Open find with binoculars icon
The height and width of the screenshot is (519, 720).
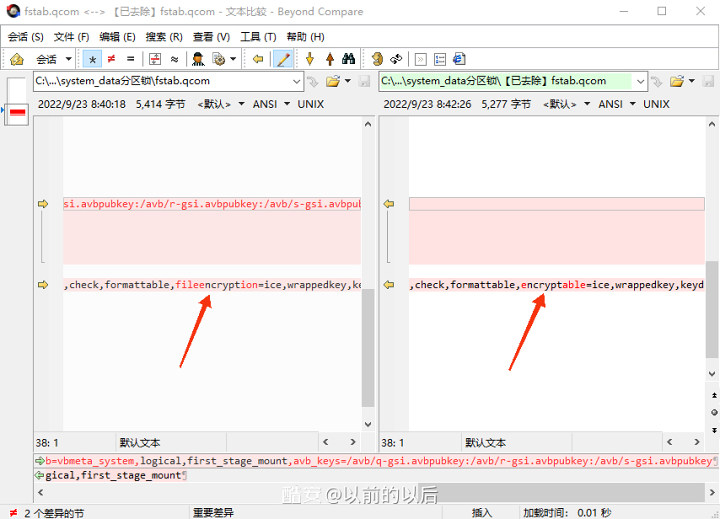click(349, 59)
